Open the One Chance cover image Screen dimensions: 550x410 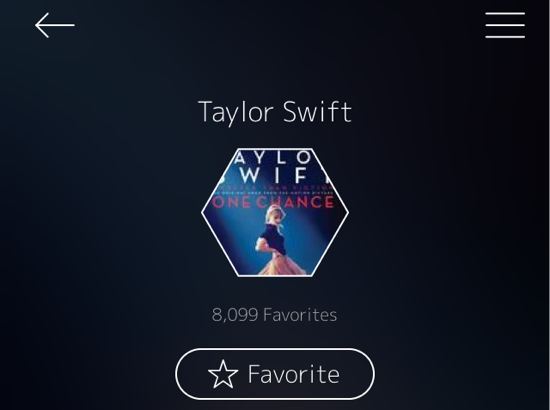(275, 213)
